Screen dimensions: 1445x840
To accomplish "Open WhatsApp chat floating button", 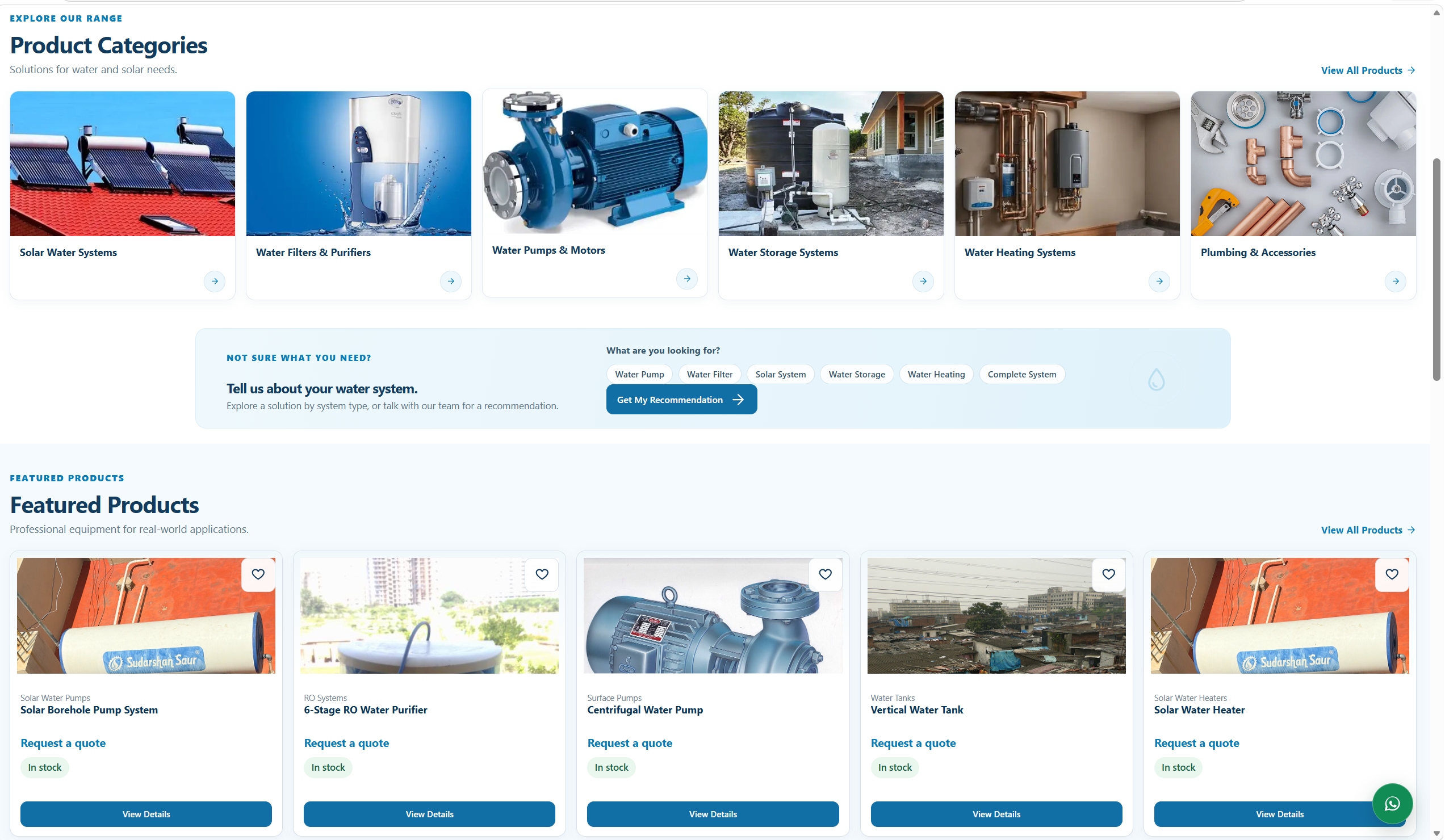I will pyautogui.click(x=1392, y=804).
